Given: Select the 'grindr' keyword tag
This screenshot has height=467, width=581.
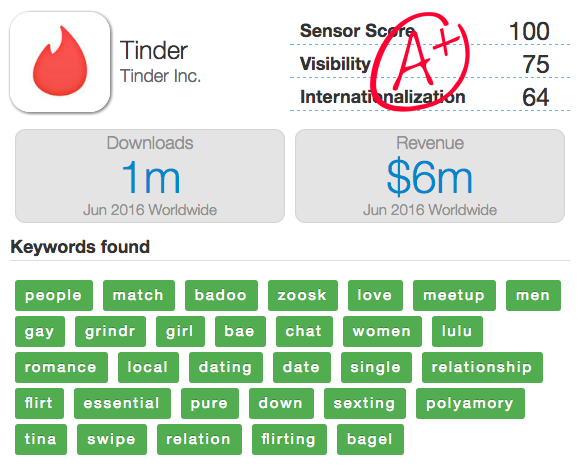Looking at the screenshot, I should pos(110,331).
